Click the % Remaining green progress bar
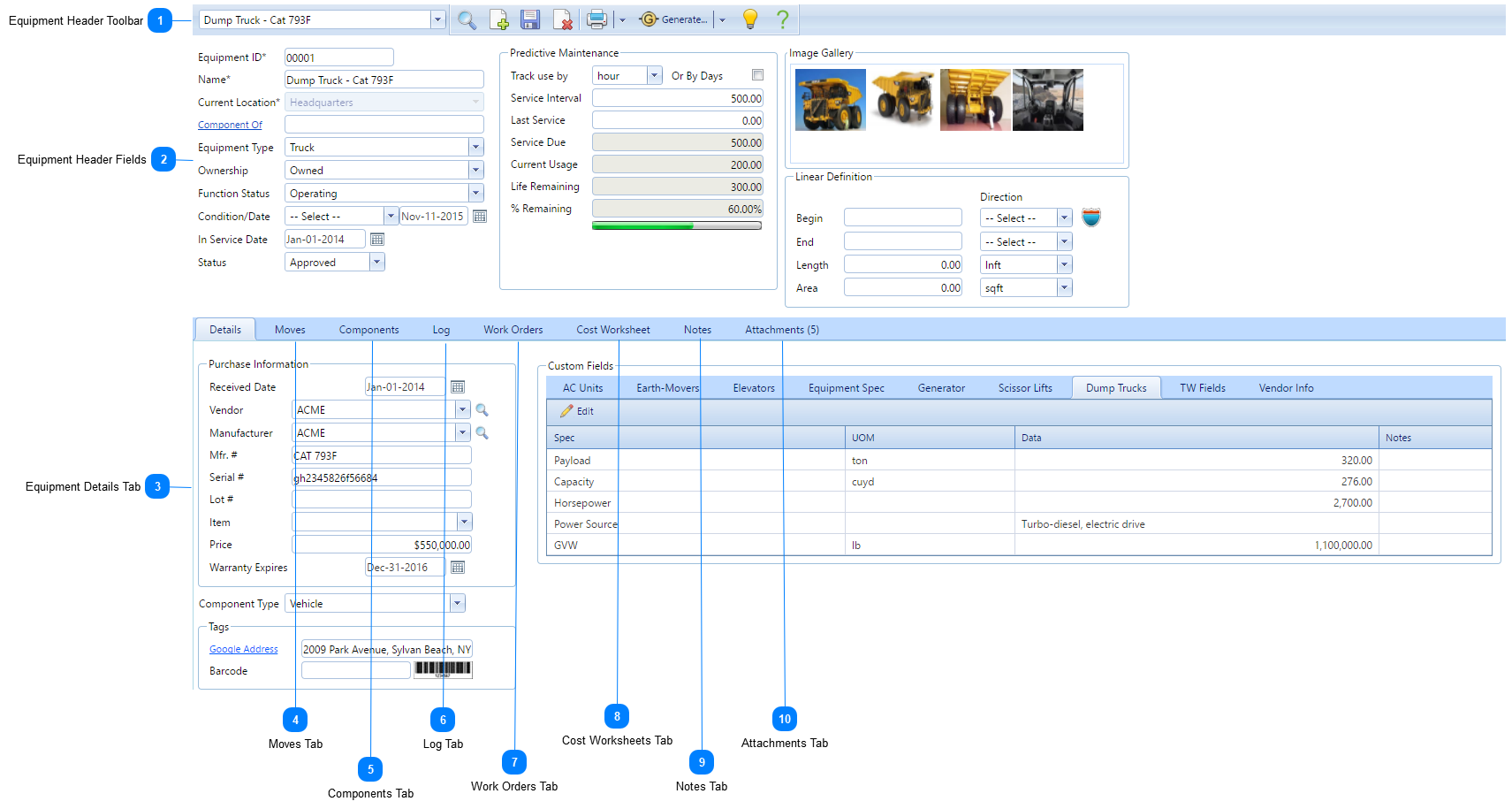This screenshot has height=809, width=1512. pos(677,226)
